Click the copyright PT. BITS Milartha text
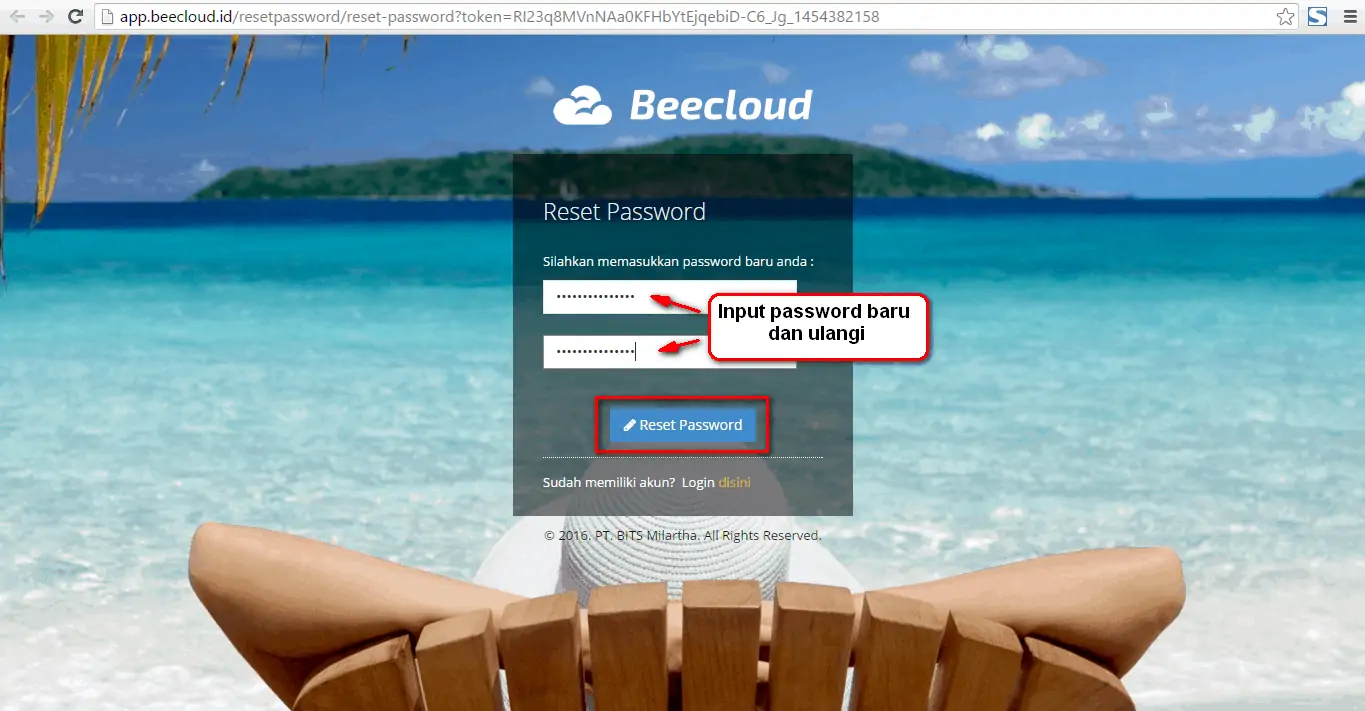Image resolution: width=1365 pixels, height=711 pixels. tap(683, 535)
